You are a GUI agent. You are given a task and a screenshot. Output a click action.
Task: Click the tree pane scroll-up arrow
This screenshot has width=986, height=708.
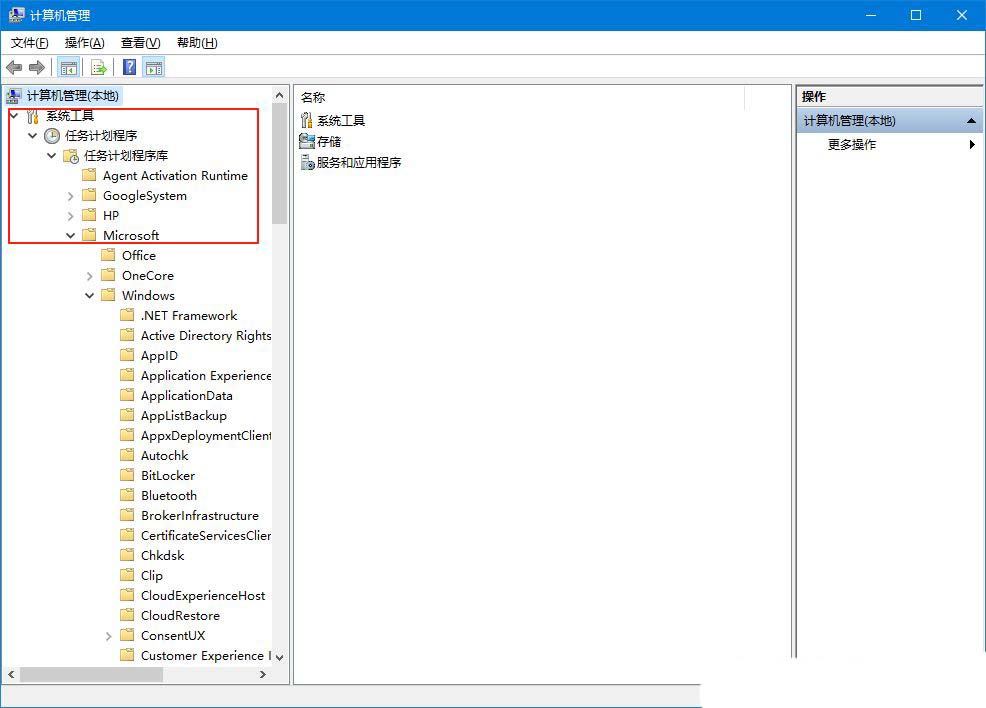point(280,96)
